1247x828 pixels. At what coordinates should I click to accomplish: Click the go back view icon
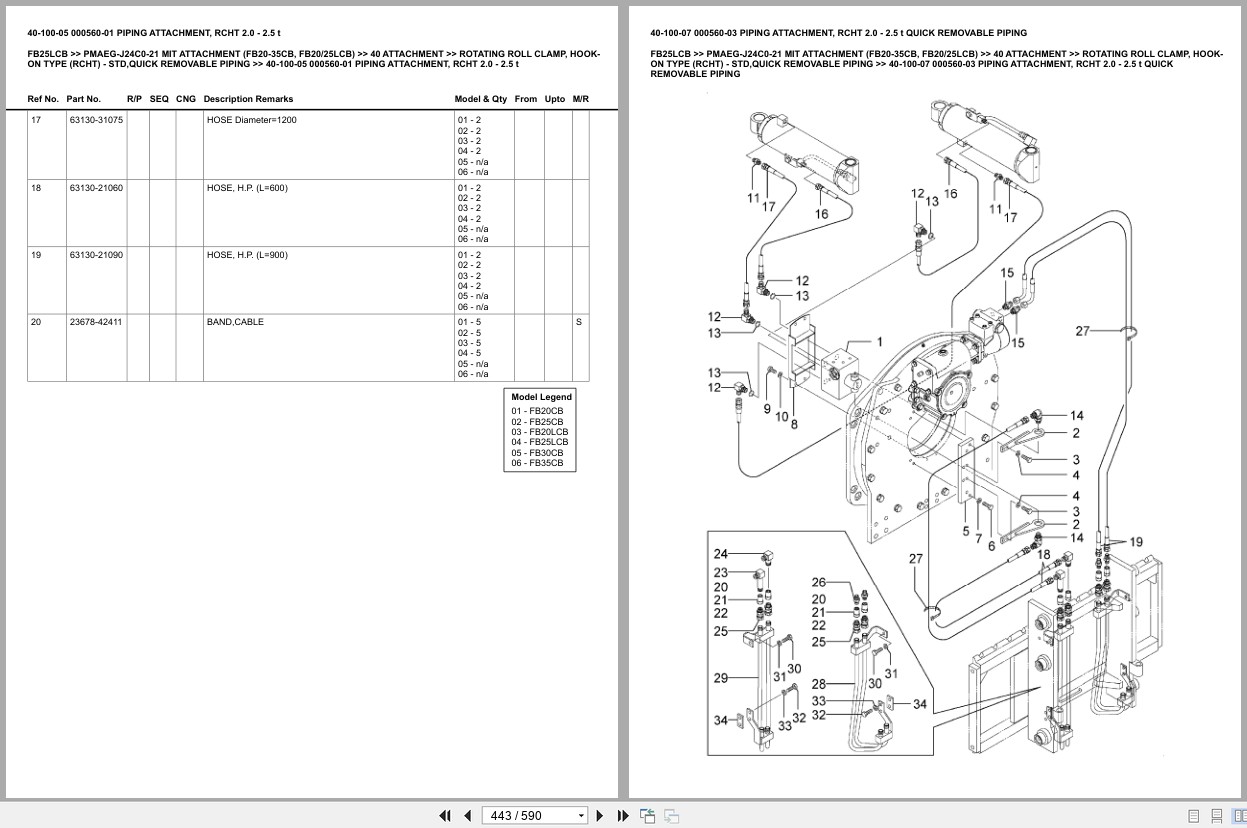pos(647,816)
